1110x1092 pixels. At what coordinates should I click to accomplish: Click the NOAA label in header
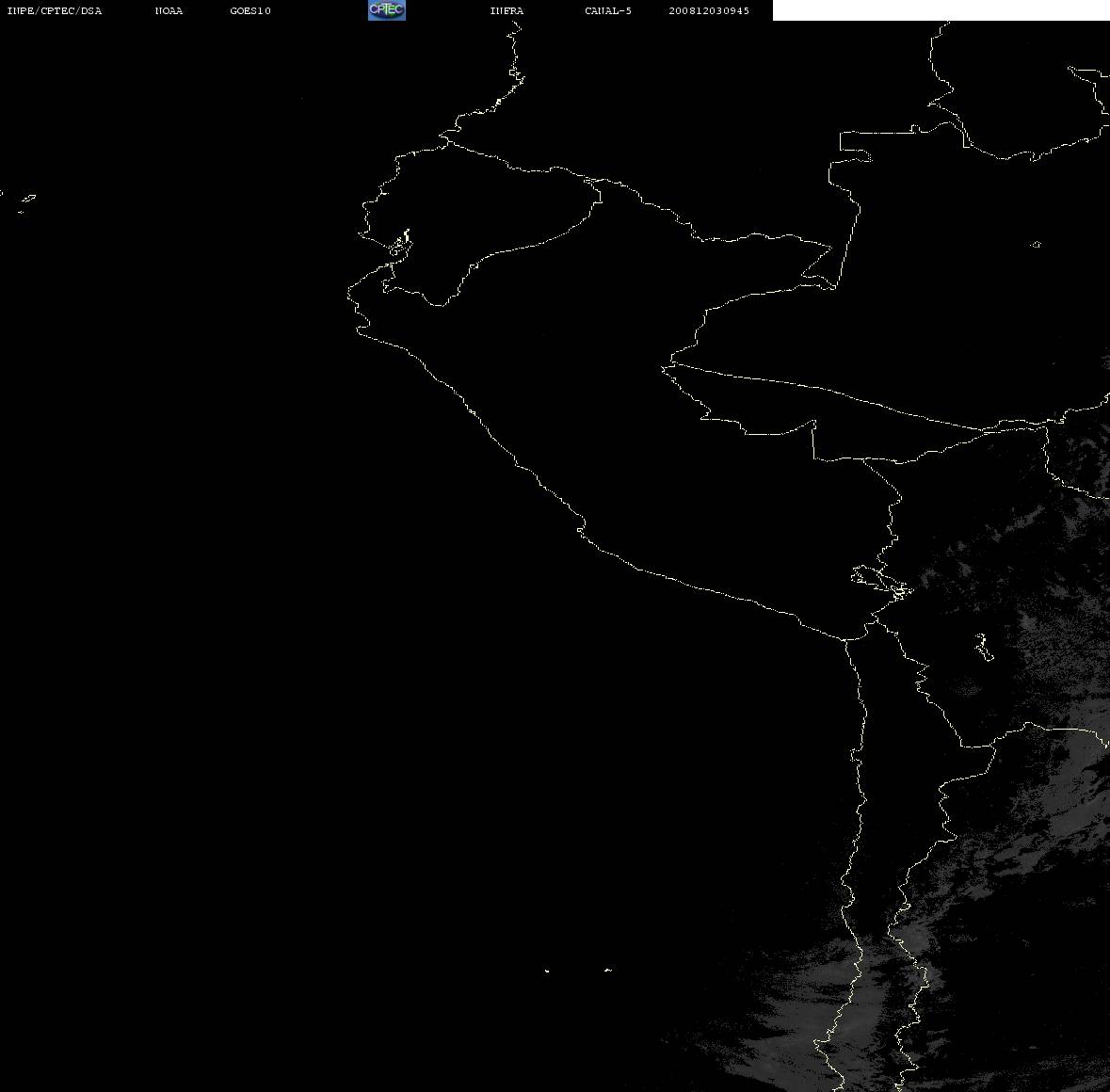pyautogui.click(x=169, y=10)
